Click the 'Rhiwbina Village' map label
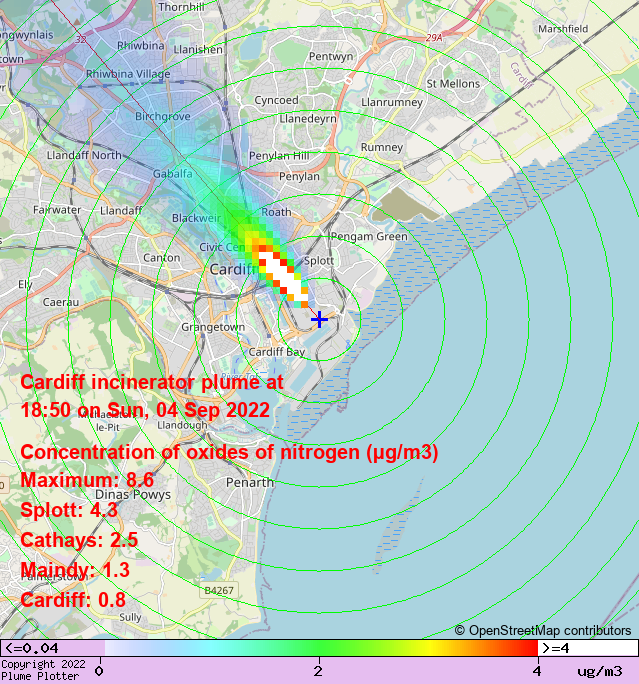Image resolution: width=639 pixels, height=684 pixels. tap(128, 74)
